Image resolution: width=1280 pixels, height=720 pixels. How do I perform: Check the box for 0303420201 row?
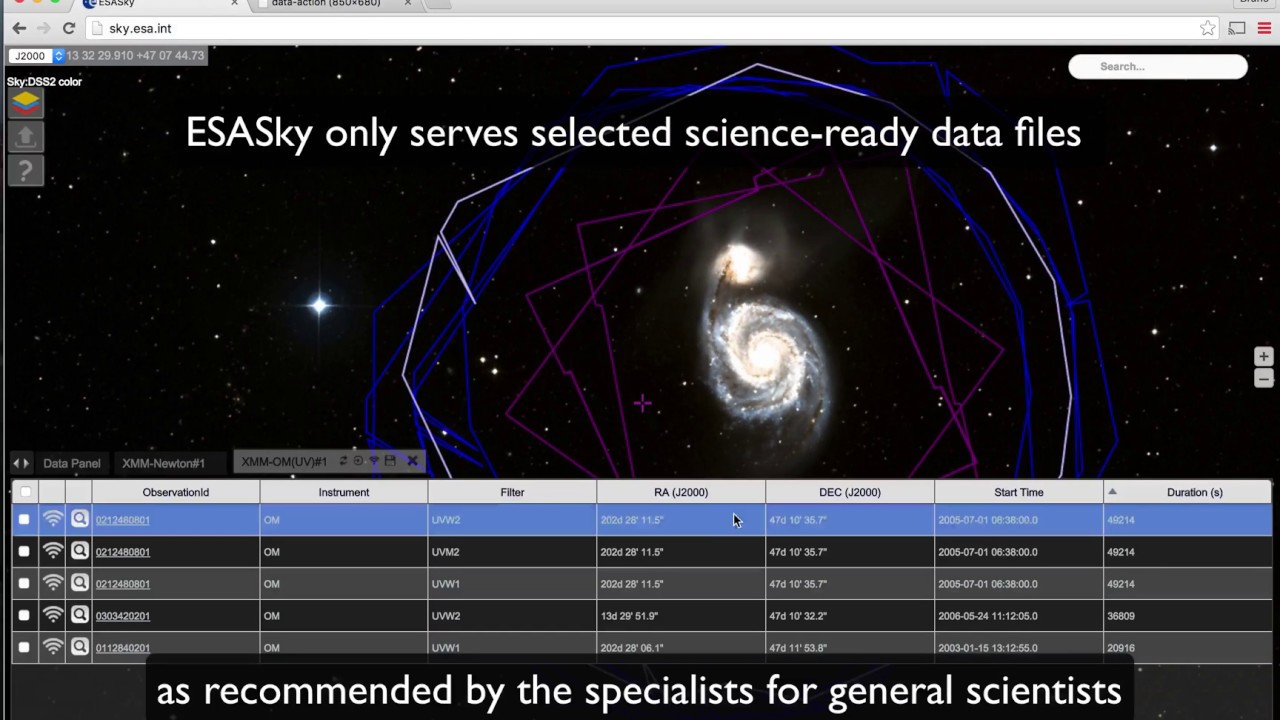pyautogui.click(x=24, y=616)
